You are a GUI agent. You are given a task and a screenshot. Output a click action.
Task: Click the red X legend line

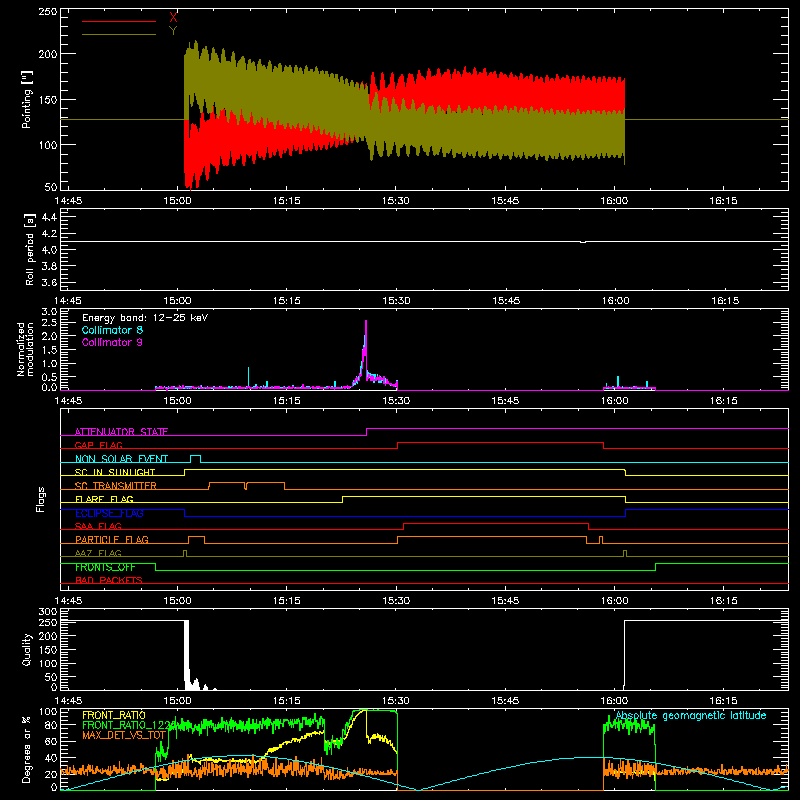tap(119, 21)
